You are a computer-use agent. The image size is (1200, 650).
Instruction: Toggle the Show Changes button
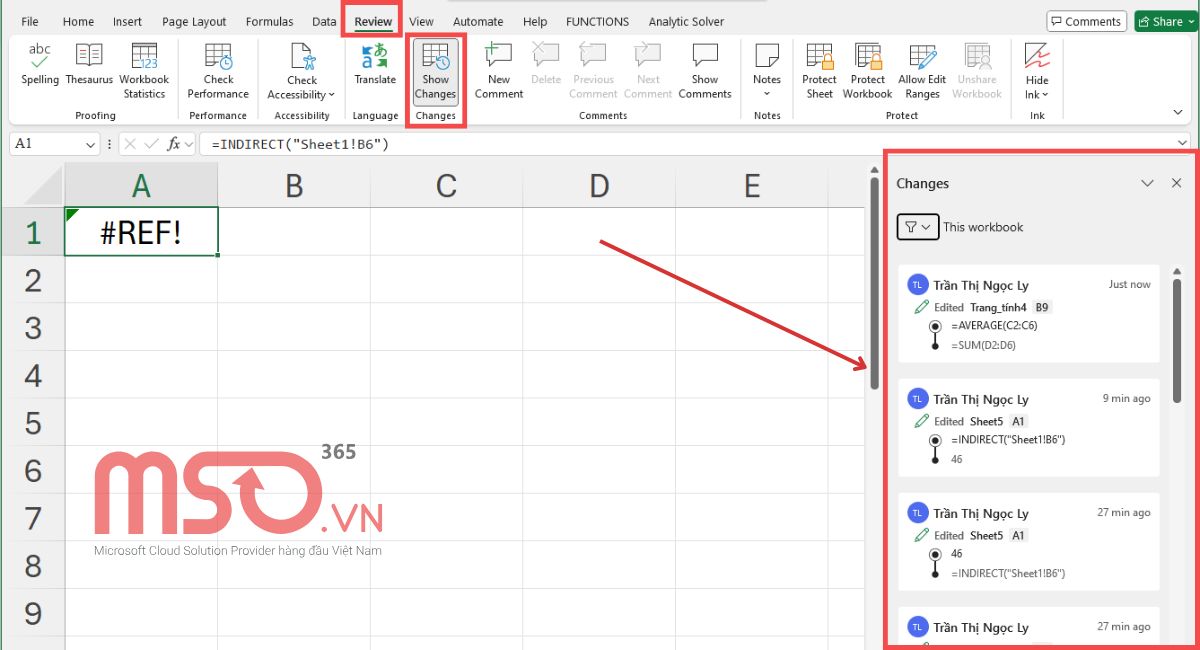(435, 71)
